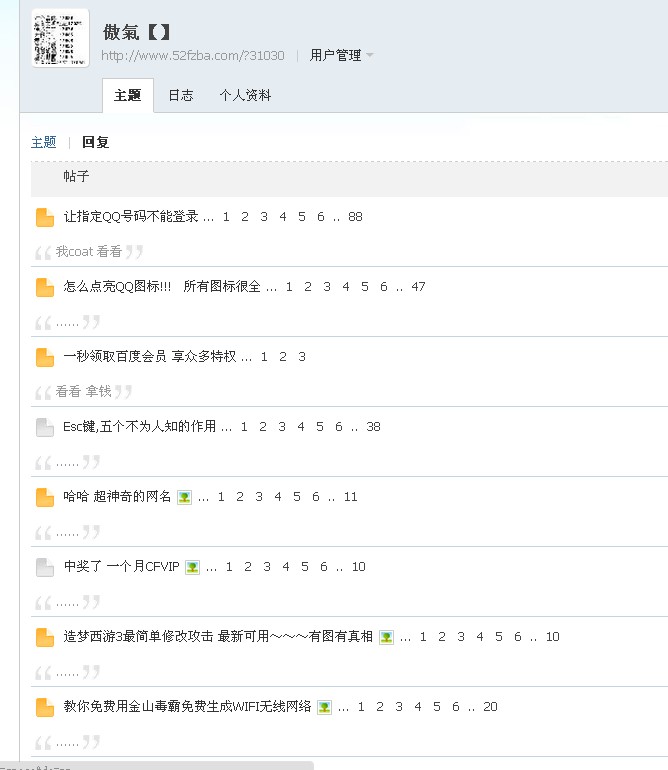This screenshot has height=770, width=668.
Task: Open thread 怎么点亮QQ图标!!! 所有图标很全
Action: click(162, 286)
